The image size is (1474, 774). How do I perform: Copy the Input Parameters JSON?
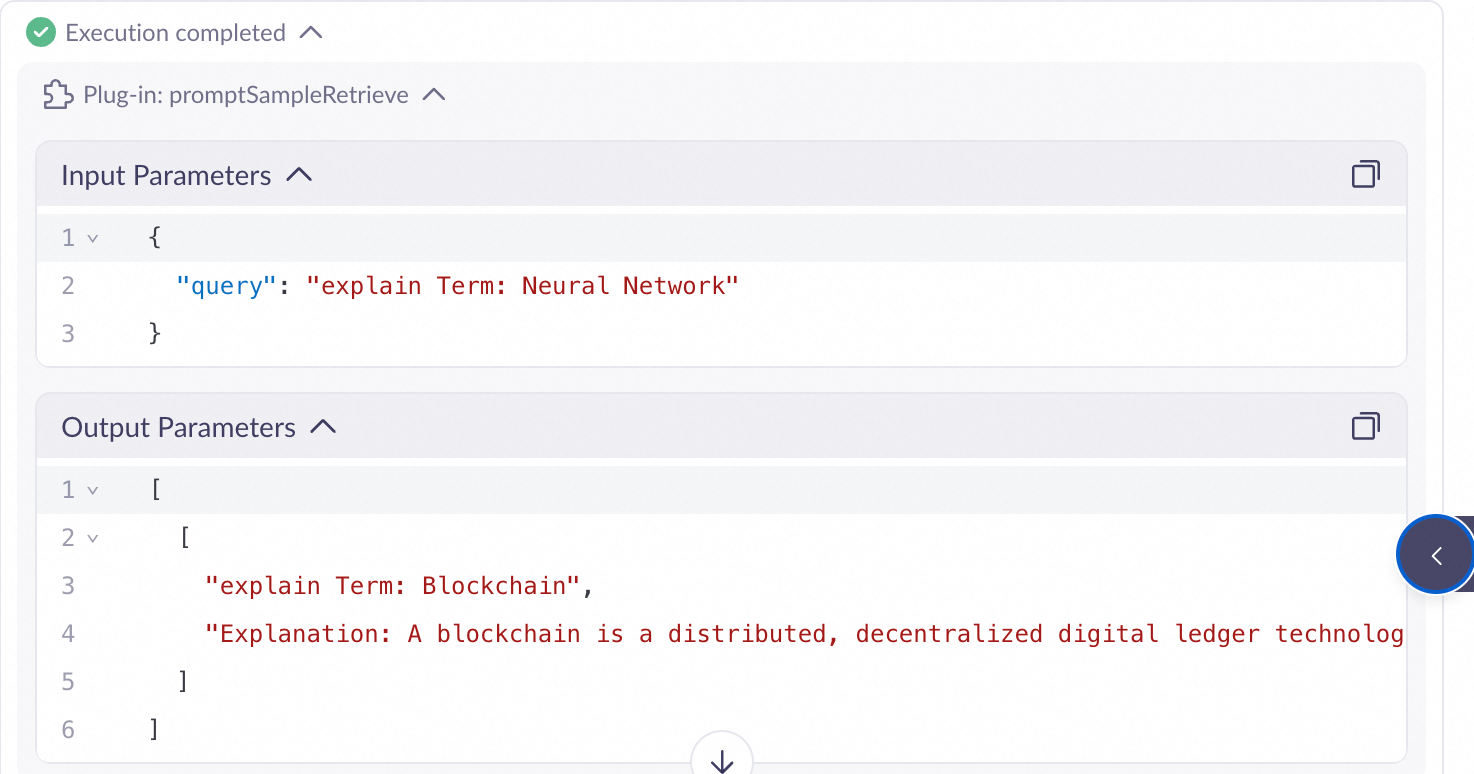(1365, 175)
